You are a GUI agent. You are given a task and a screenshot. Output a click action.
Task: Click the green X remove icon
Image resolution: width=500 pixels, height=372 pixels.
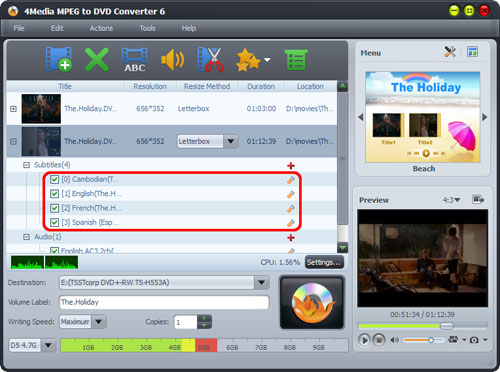point(97,59)
